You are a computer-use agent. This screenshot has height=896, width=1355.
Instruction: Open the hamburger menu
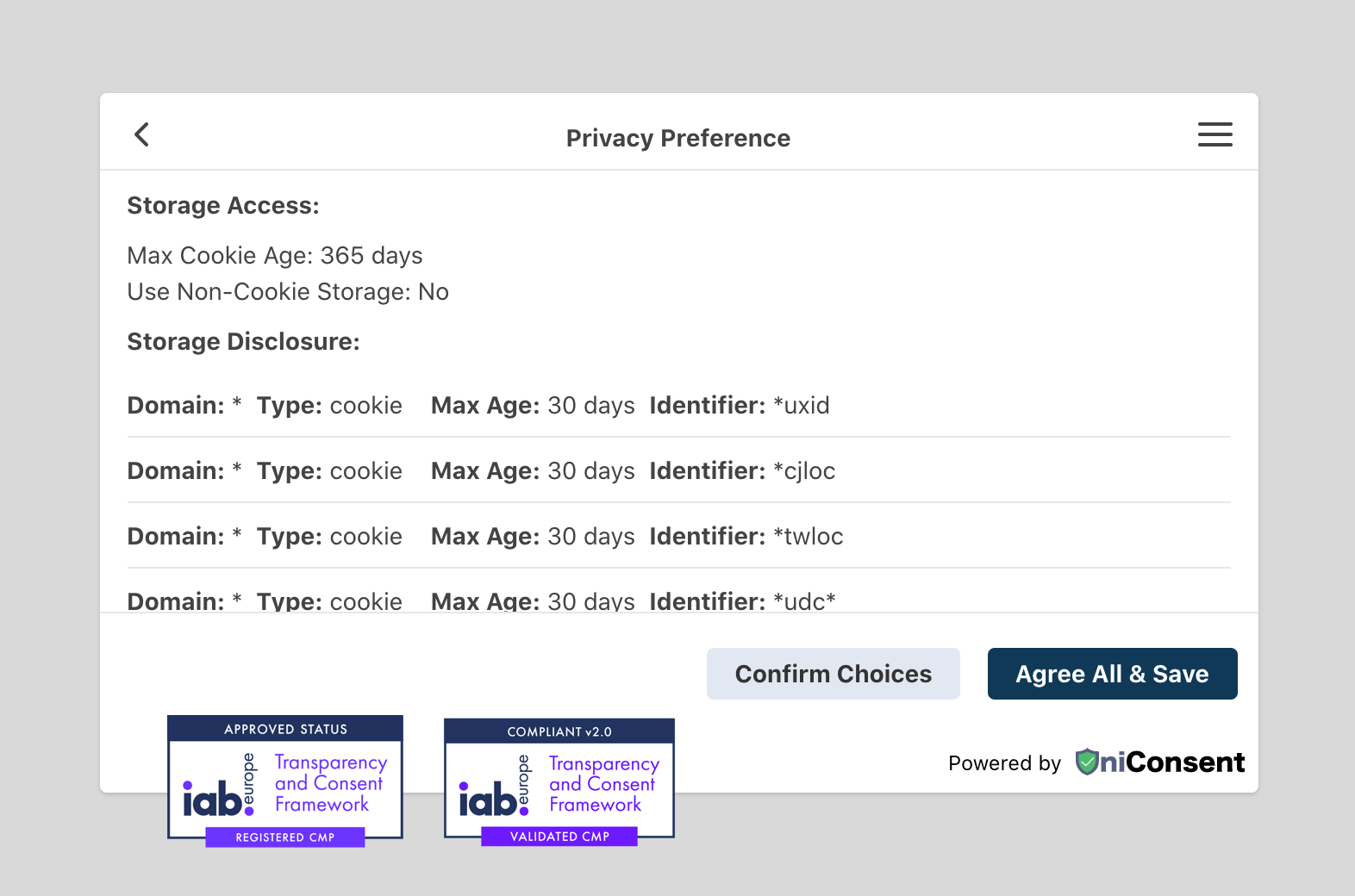click(x=1215, y=134)
